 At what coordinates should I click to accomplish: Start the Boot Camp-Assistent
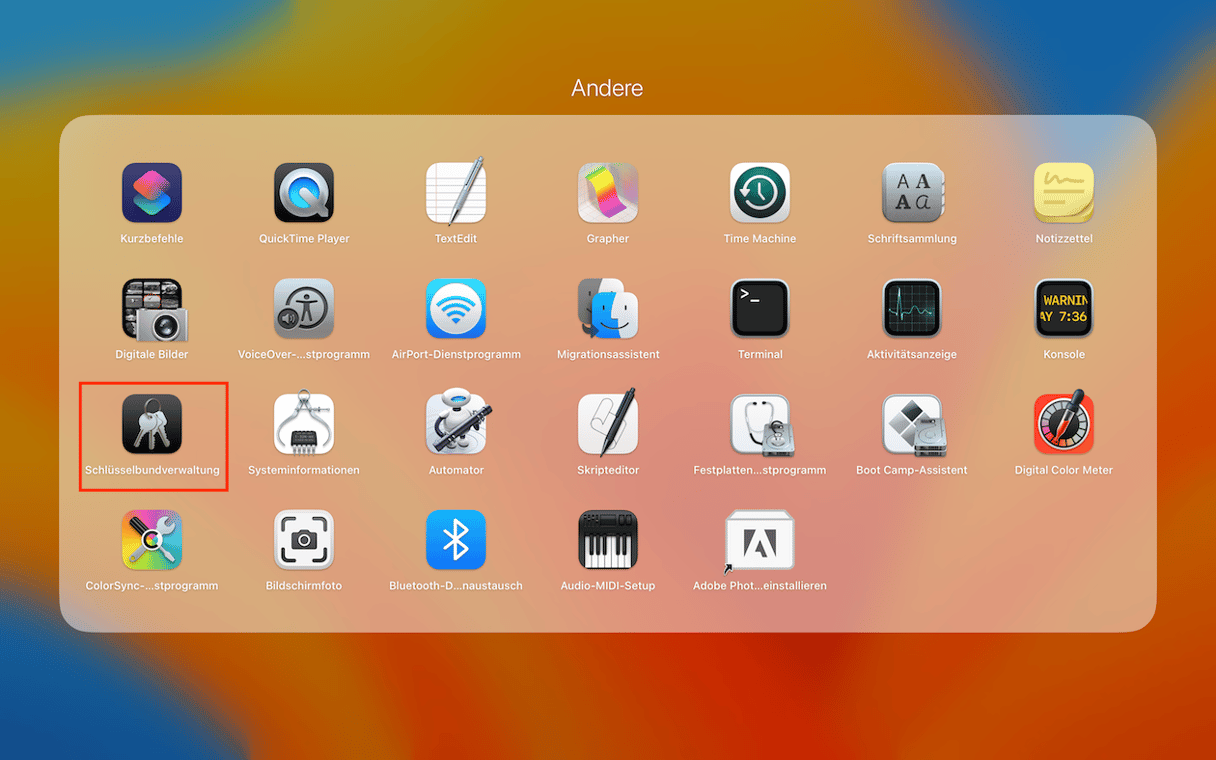pos(912,425)
